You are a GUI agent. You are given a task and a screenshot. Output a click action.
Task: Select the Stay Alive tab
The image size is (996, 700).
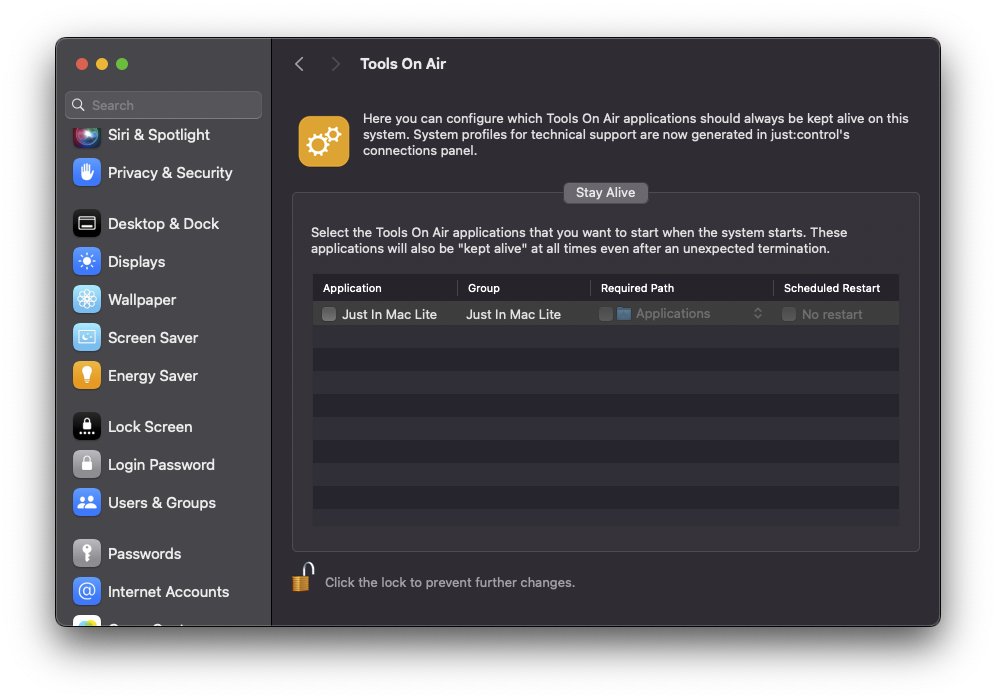point(605,192)
